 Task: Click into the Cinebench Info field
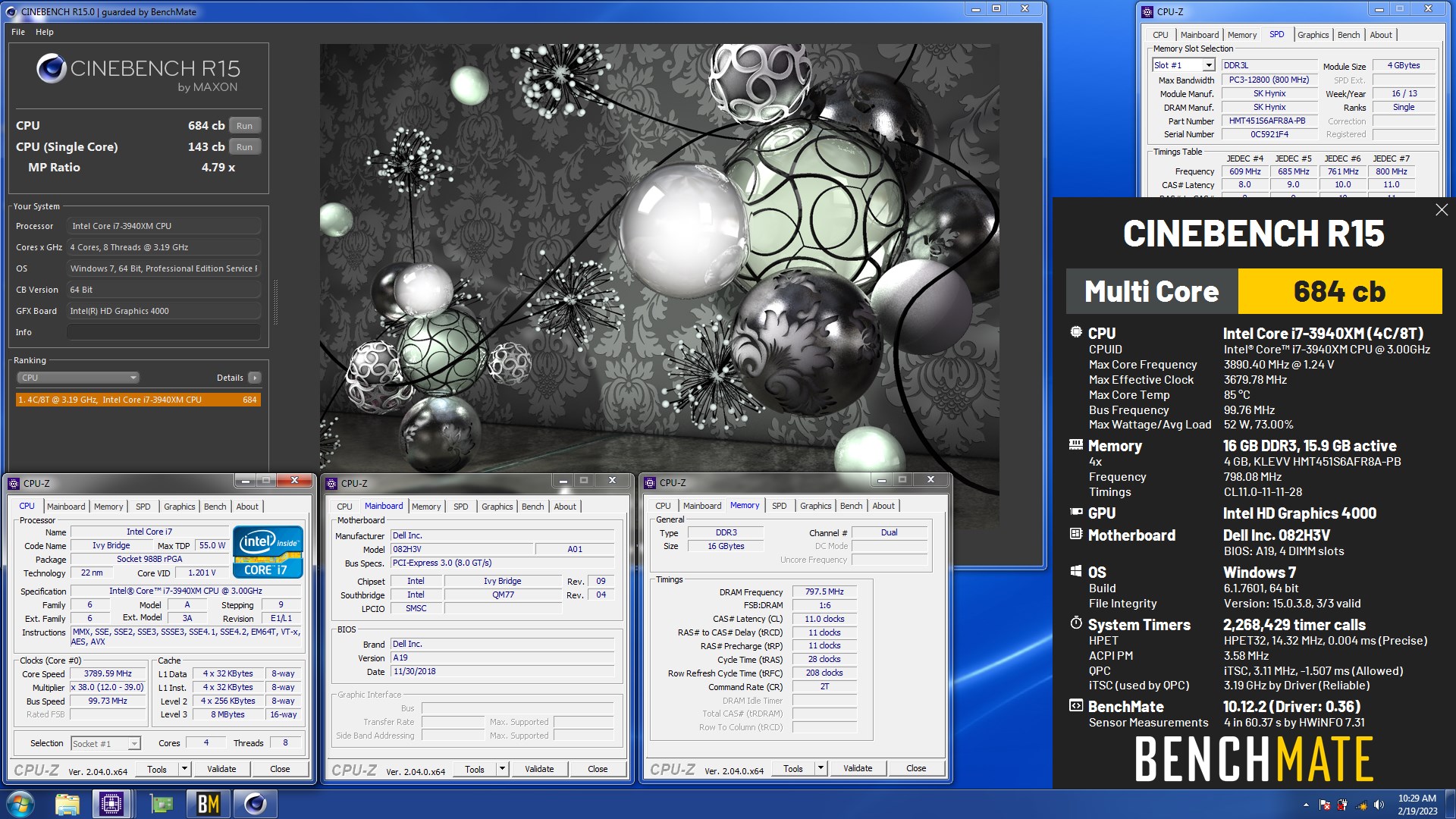164,332
